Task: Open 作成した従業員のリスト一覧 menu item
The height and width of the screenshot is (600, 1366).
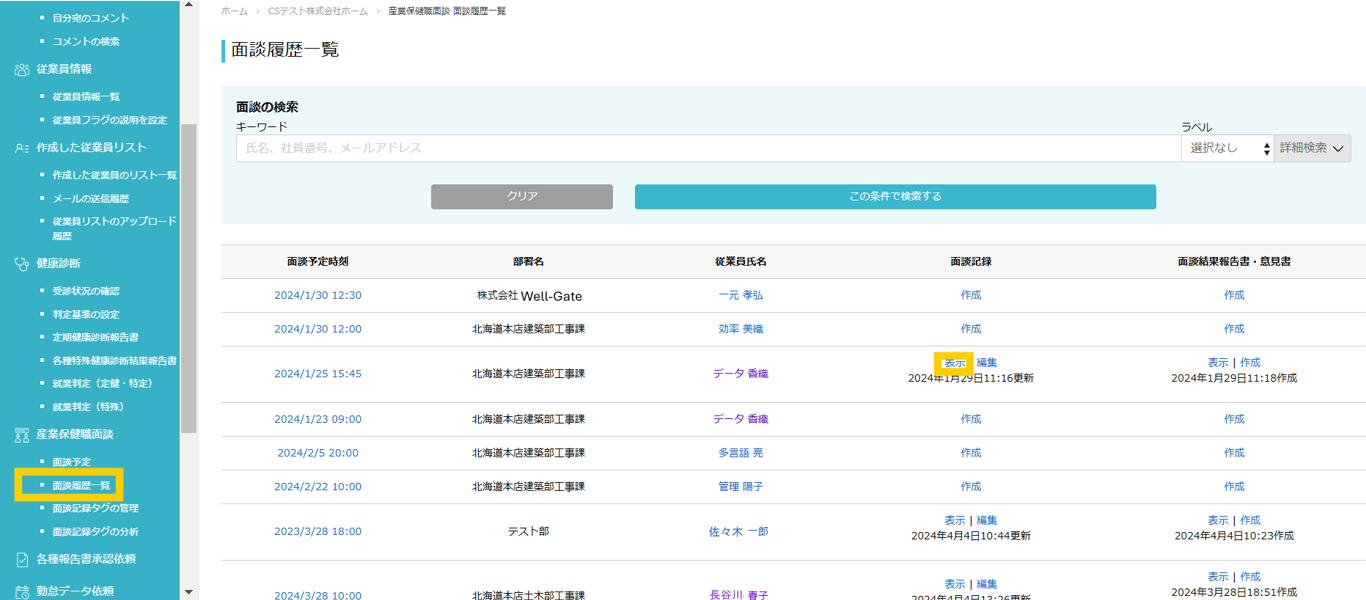Action: [x=114, y=175]
